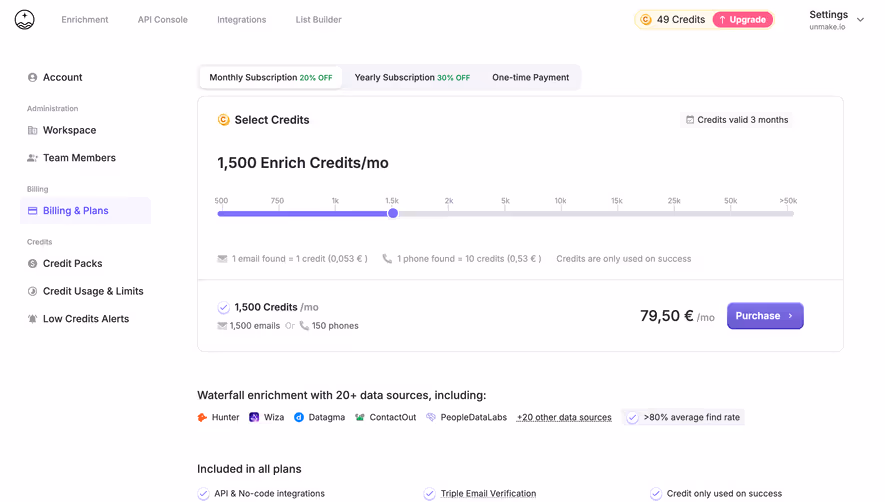Click the 1,500 Enrich Credits/mo heading
The width and height of the screenshot is (885, 502).
[303, 163]
